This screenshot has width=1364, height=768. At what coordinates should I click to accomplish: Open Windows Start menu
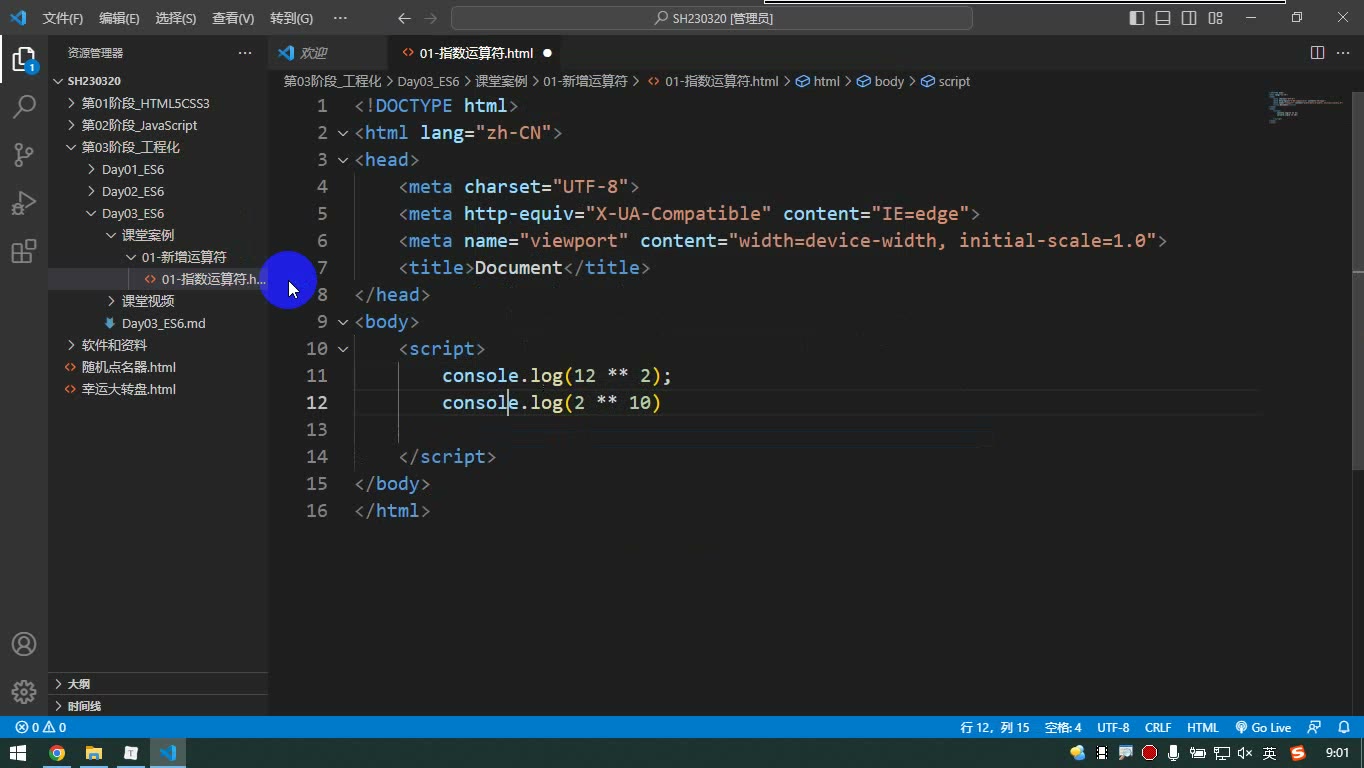pos(18,753)
